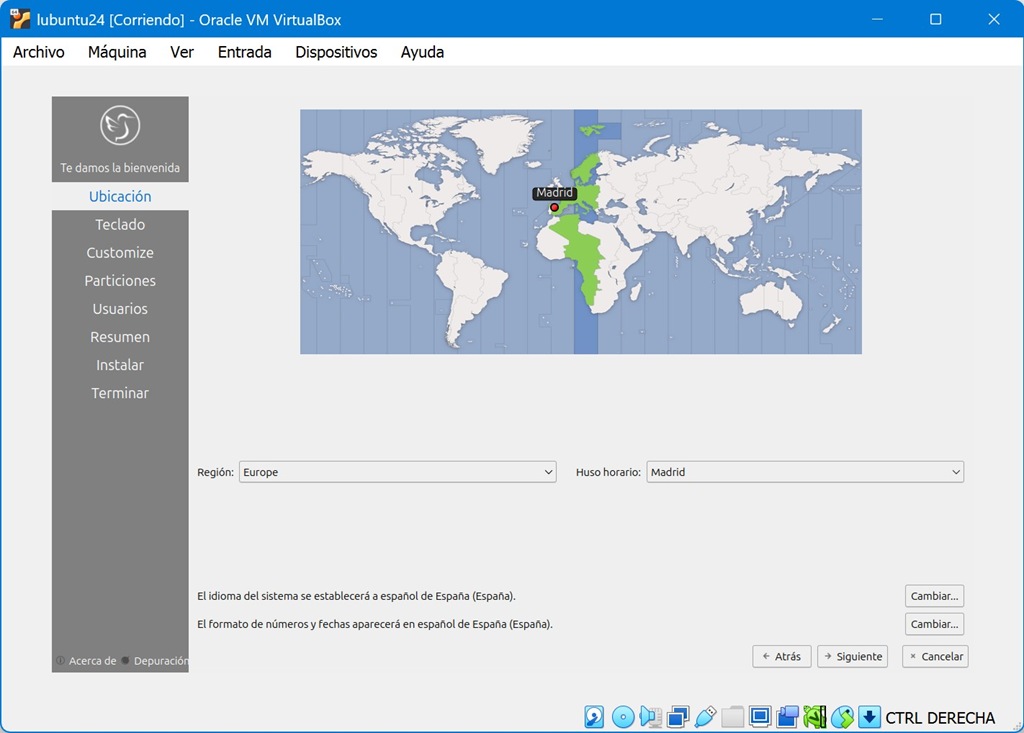This screenshot has width=1024, height=733.
Task: Click the blue down-arrow keyboard capture icon
Action: tap(869, 717)
